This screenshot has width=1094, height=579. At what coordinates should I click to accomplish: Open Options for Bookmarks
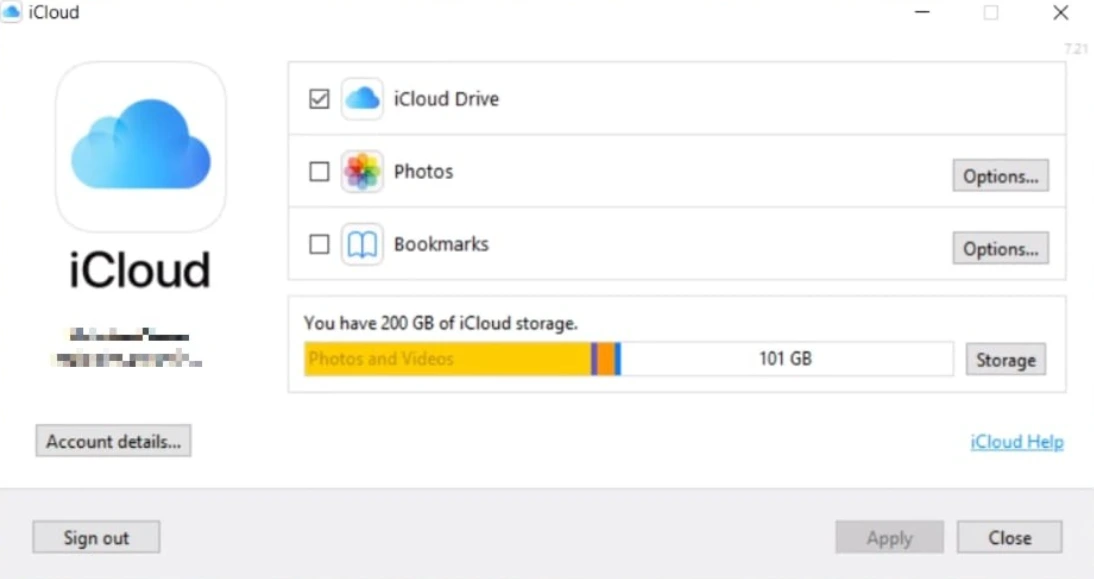1000,247
